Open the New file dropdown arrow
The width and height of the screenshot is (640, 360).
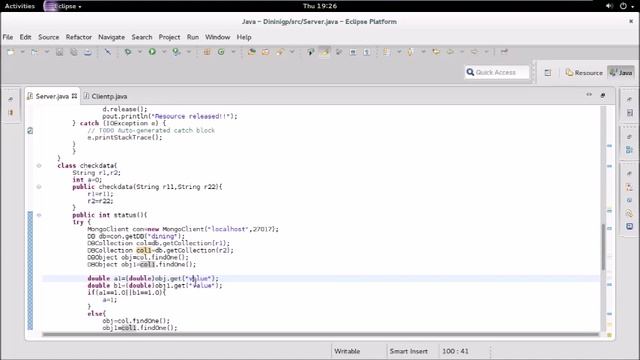[22, 52]
